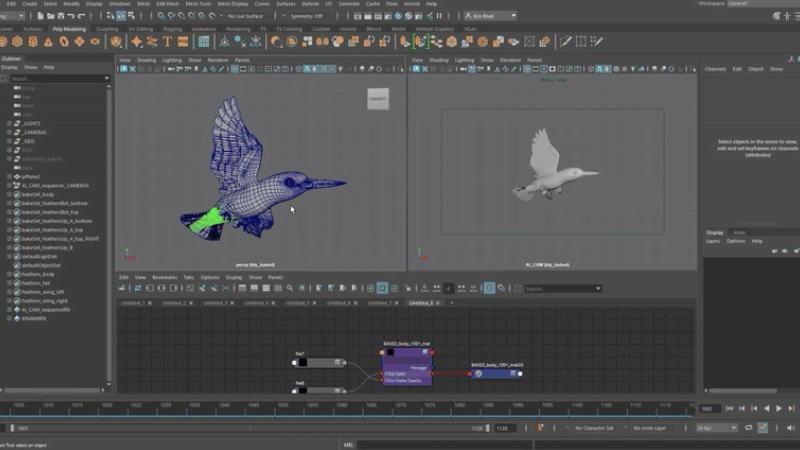
Task: Click the Outliner search field
Action: tap(55, 77)
